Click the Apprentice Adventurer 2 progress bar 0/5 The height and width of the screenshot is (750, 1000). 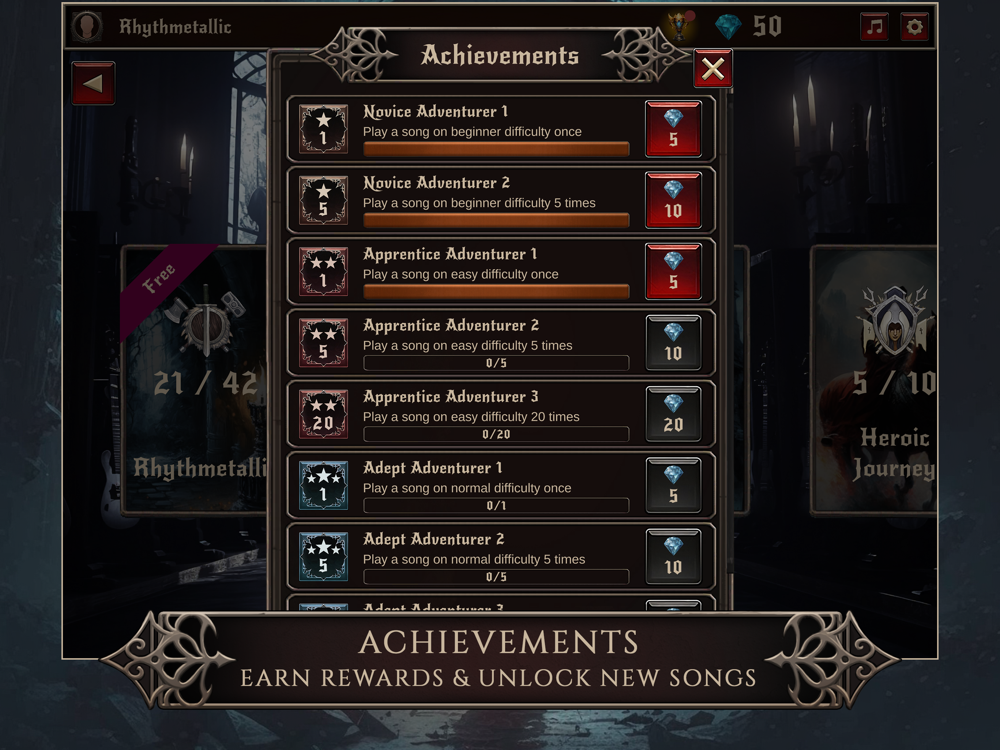496,363
